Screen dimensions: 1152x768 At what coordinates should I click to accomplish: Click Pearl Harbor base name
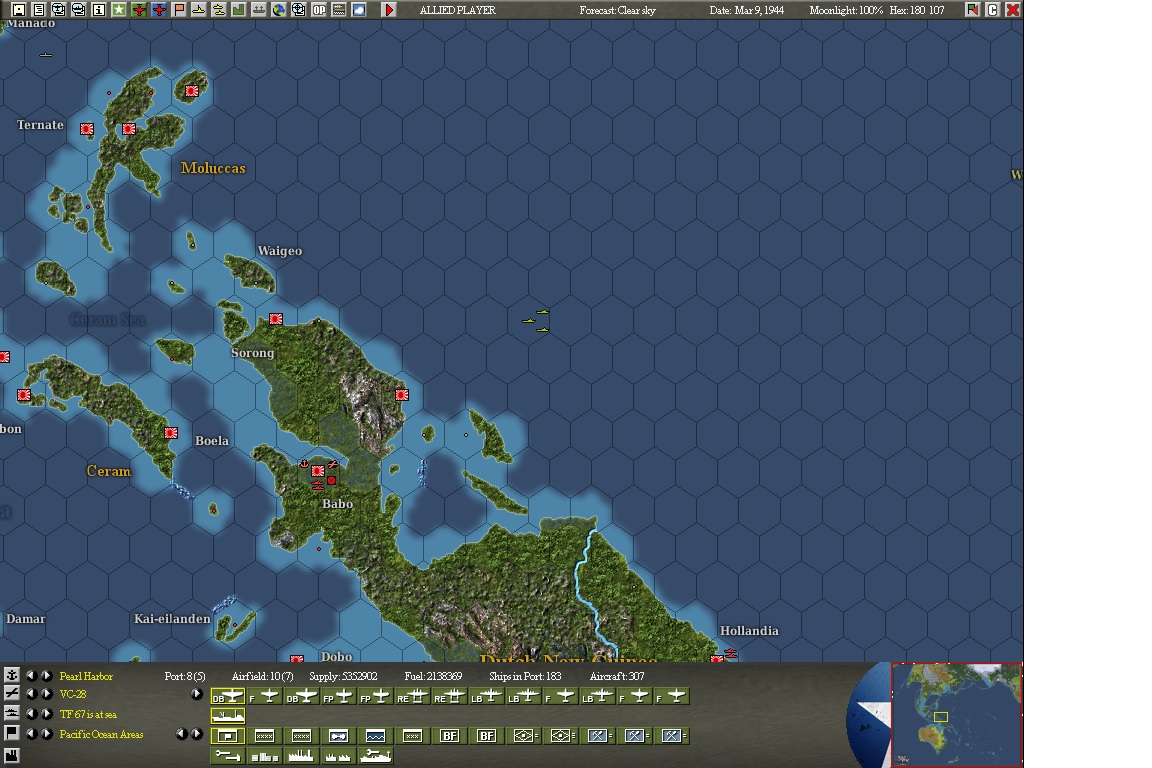pos(86,676)
